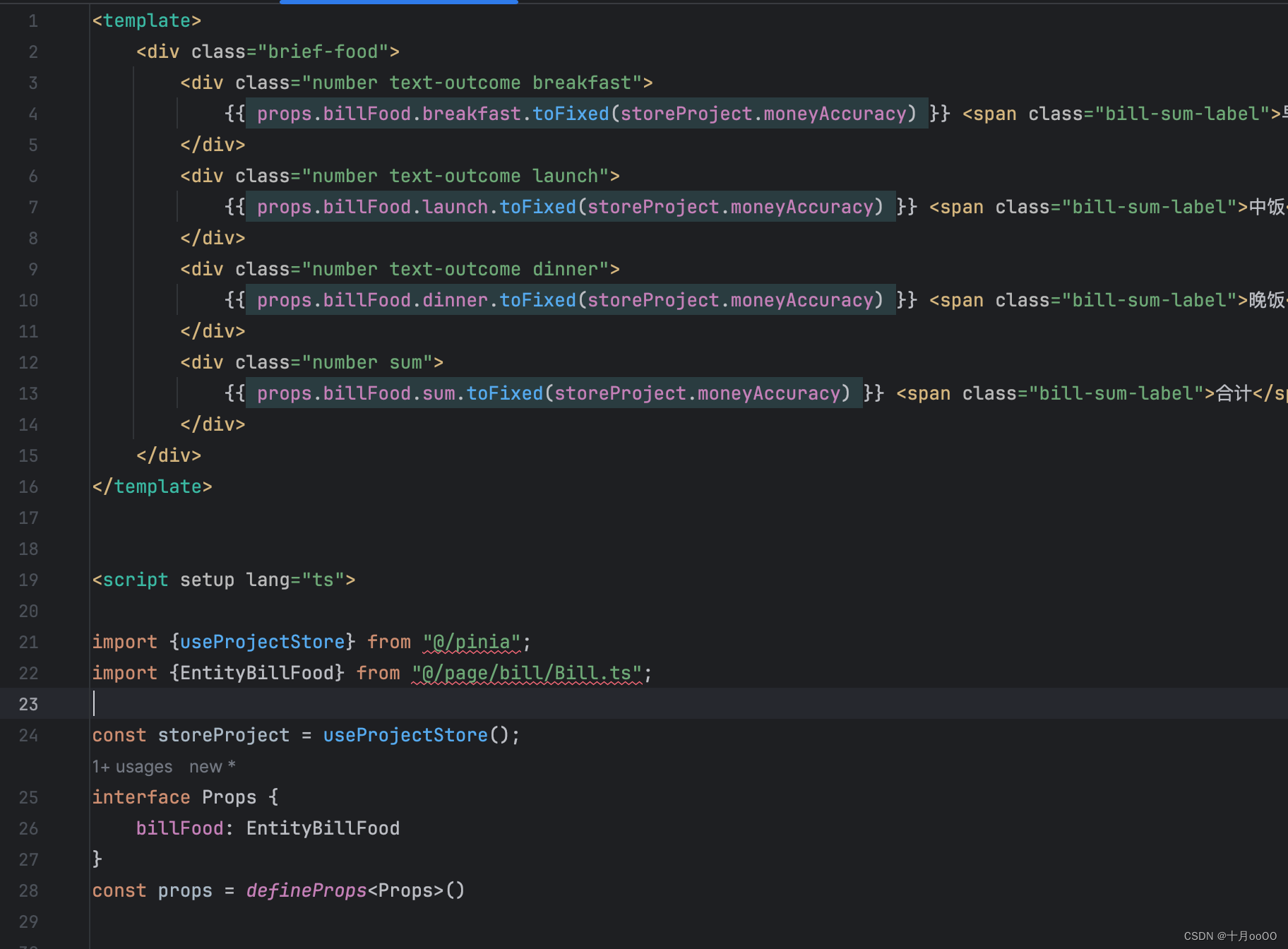Click the 'launch' class name on line 6
The width and height of the screenshot is (1288, 949).
coord(565,177)
